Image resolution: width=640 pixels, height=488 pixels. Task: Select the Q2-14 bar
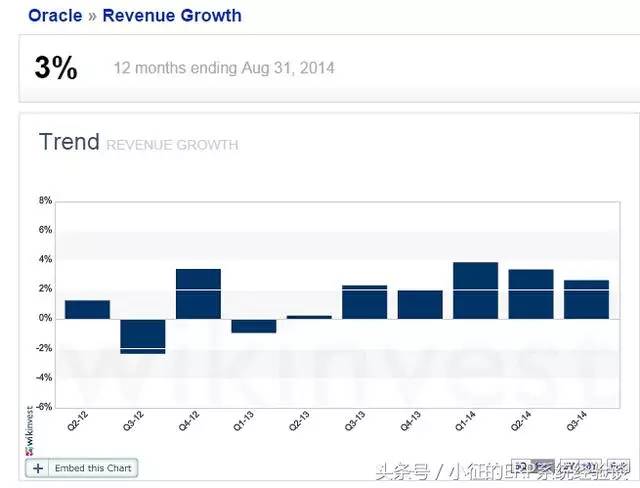point(530,294)
